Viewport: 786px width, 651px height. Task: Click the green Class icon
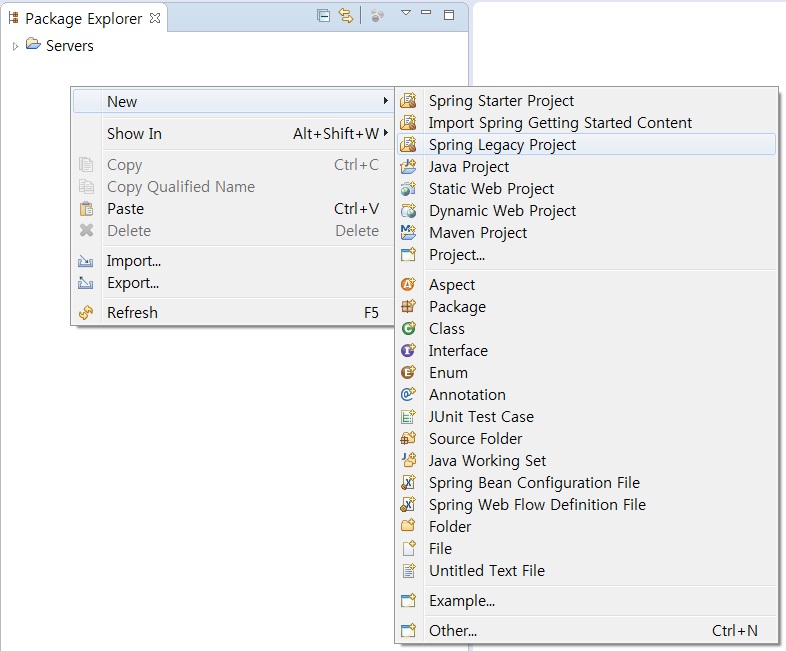408,328
